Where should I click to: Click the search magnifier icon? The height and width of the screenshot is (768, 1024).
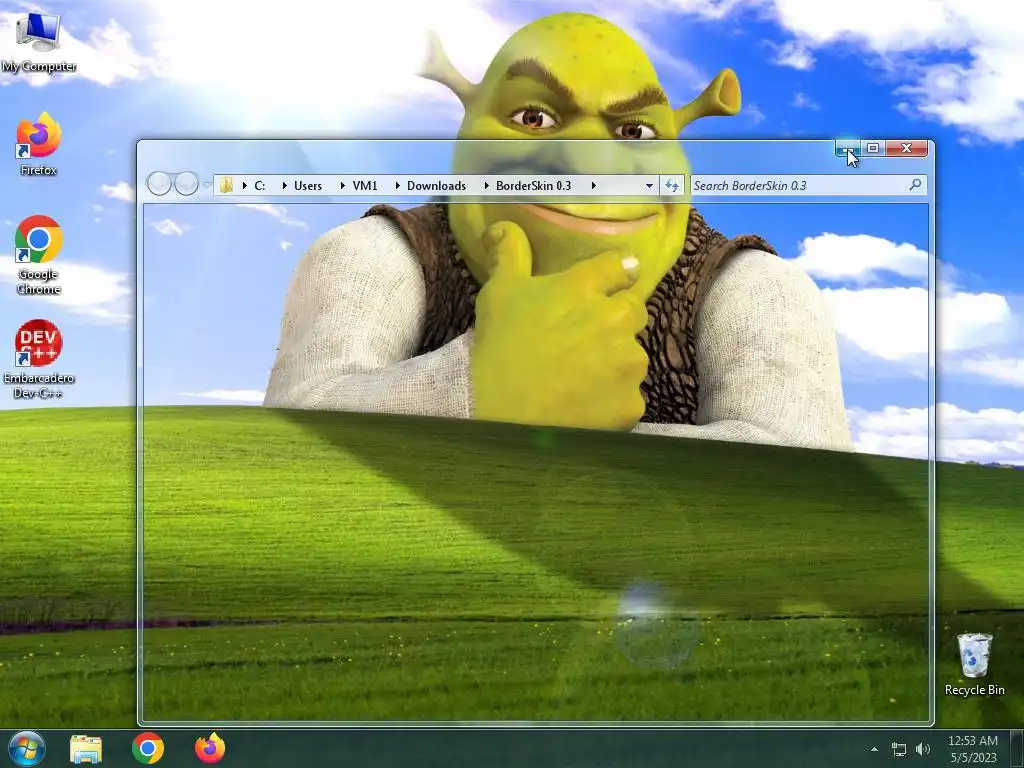point(915,185)
